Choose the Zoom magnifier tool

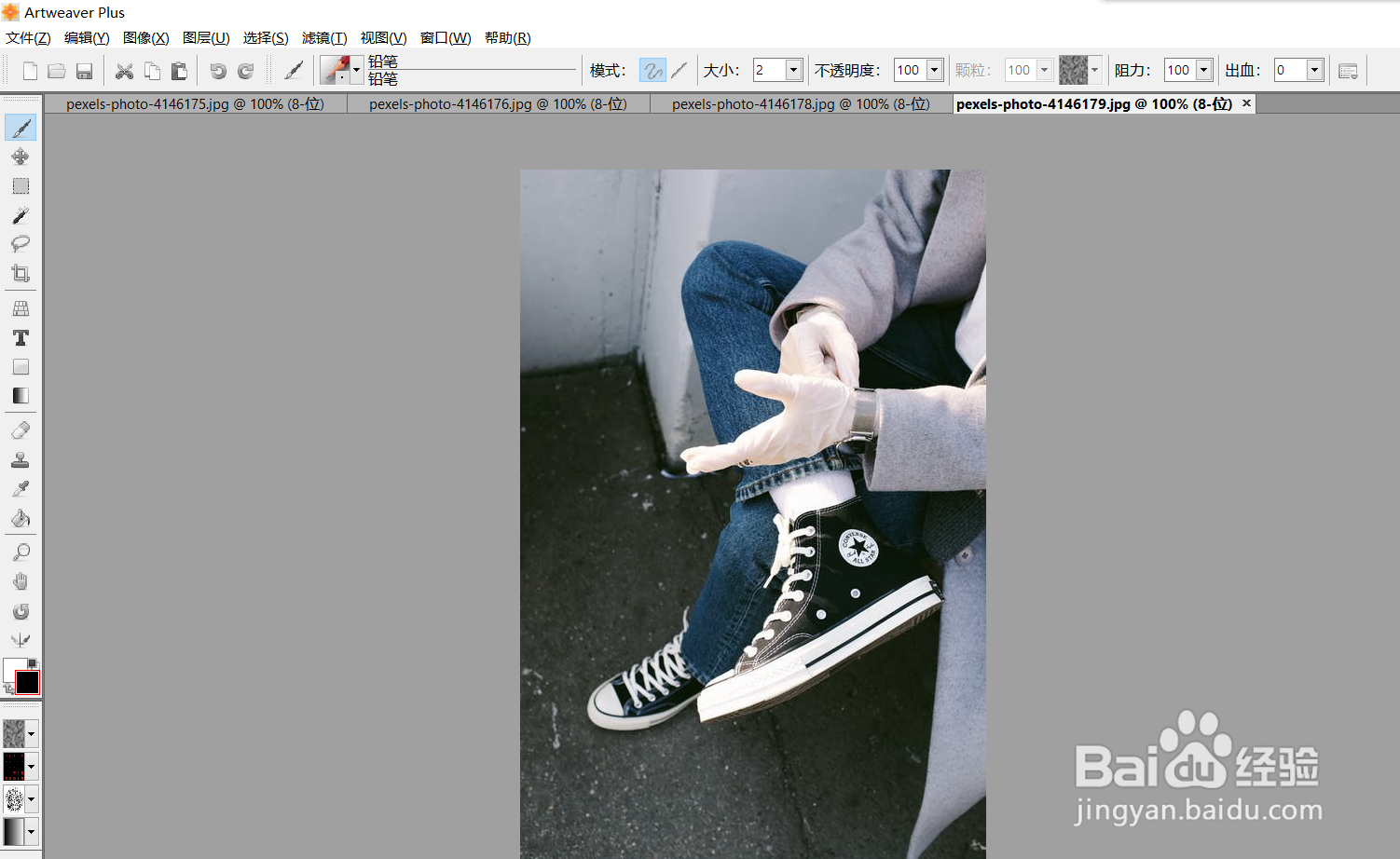(21, 552)
